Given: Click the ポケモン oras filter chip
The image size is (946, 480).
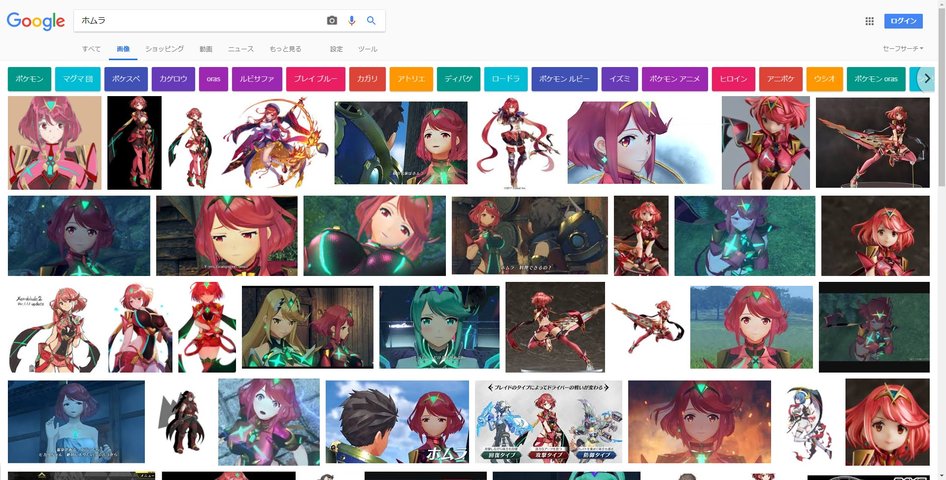Looking at the screenshot, I should [x=876, y=79].
